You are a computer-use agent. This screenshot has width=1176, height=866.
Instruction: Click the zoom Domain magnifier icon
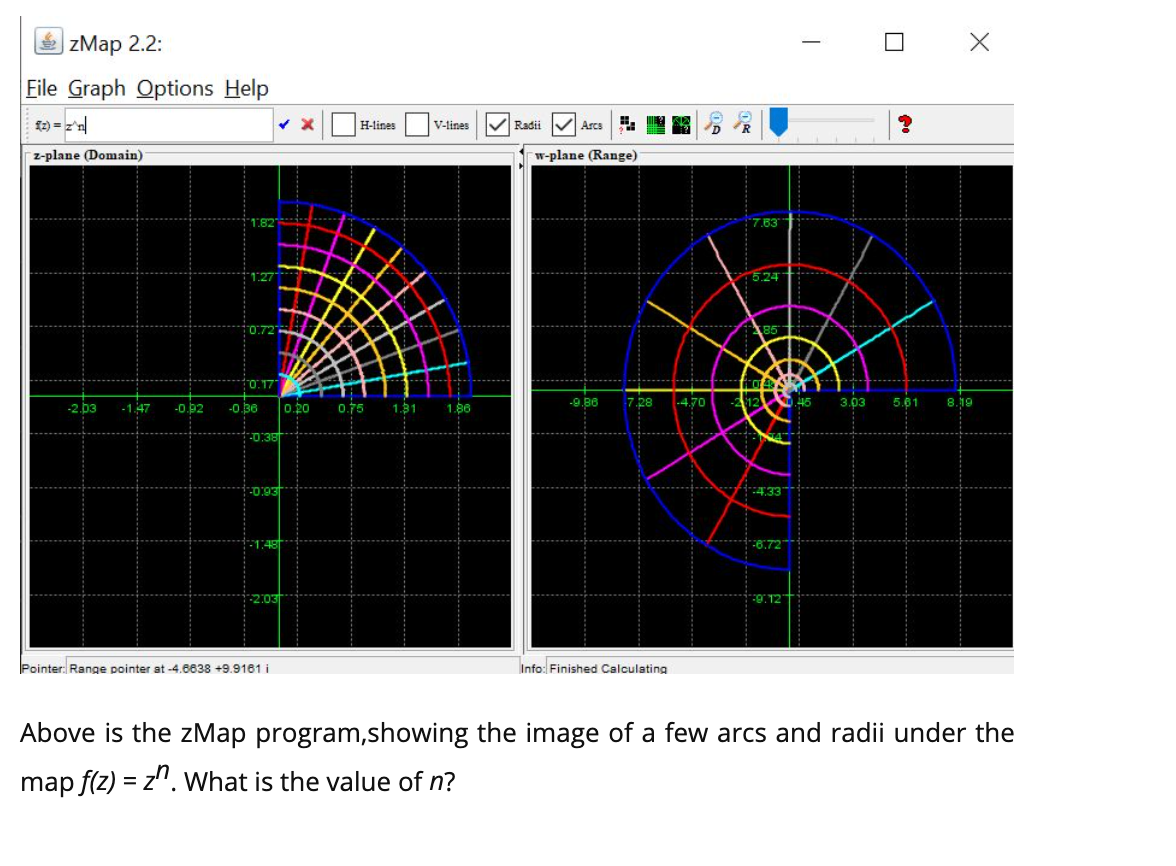(x=711, y=124)
